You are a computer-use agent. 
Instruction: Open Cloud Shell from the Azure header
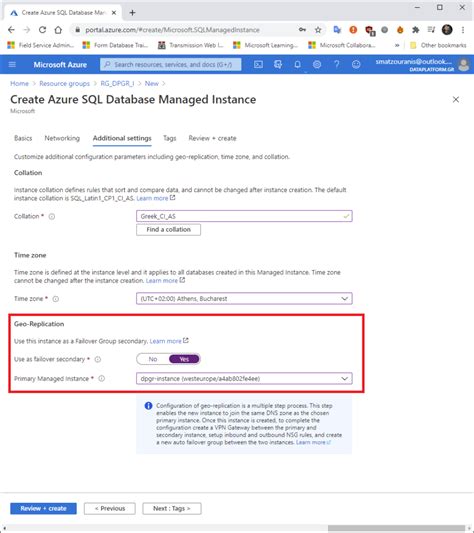[x=258, y=65]
